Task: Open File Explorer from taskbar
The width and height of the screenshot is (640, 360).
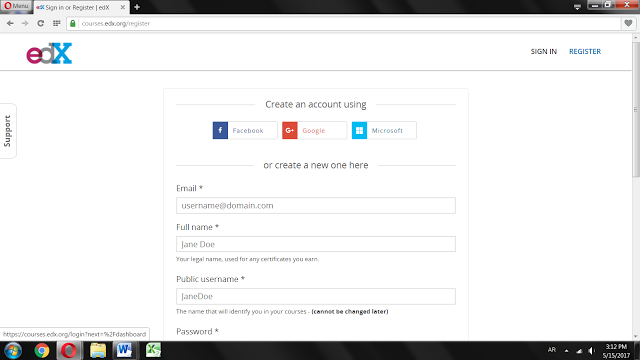Action: [x=98, y=351]
